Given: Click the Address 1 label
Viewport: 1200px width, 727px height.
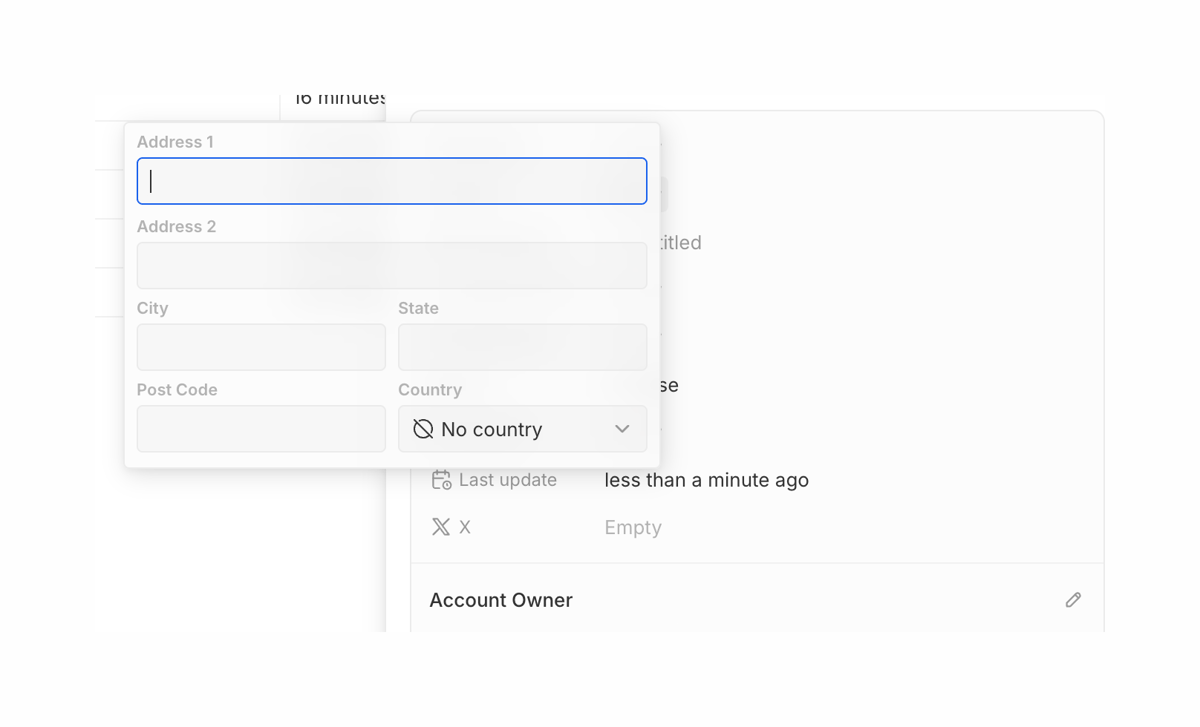Looking at the screenshot, I should [x=175, y=142].
